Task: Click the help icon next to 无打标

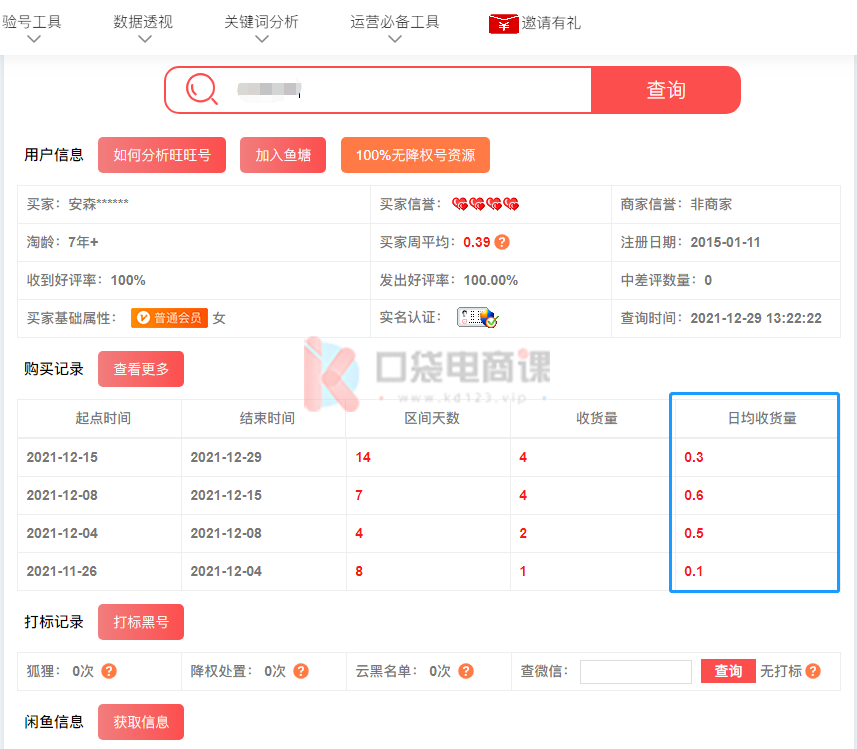Action: [x=813, y=671]
